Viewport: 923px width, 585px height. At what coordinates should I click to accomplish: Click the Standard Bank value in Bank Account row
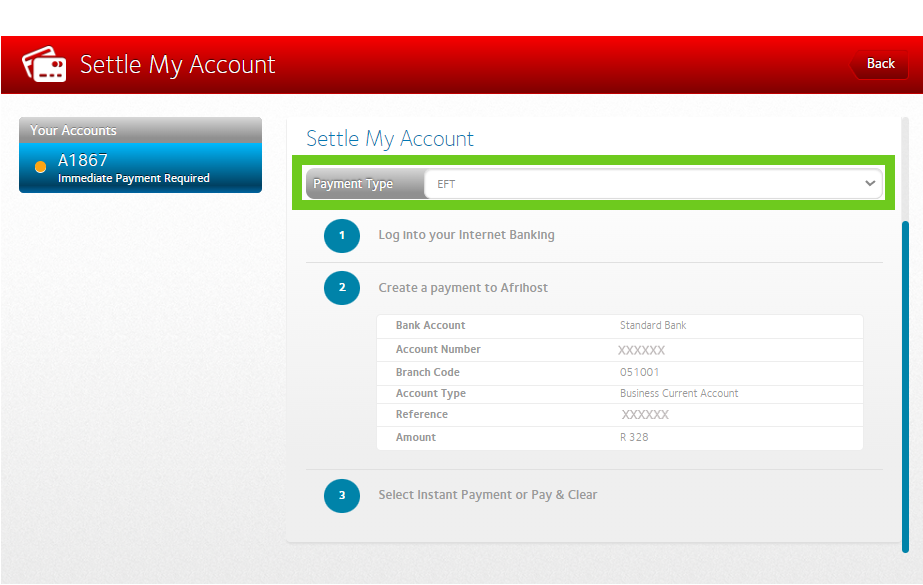[653, 326]
